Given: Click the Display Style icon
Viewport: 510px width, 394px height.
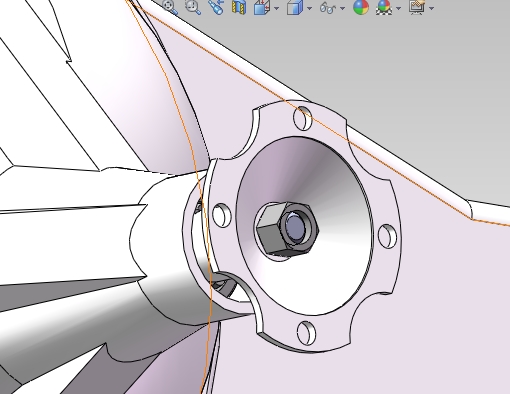Looking at the screenshot, I should click(x=295, y=7).
